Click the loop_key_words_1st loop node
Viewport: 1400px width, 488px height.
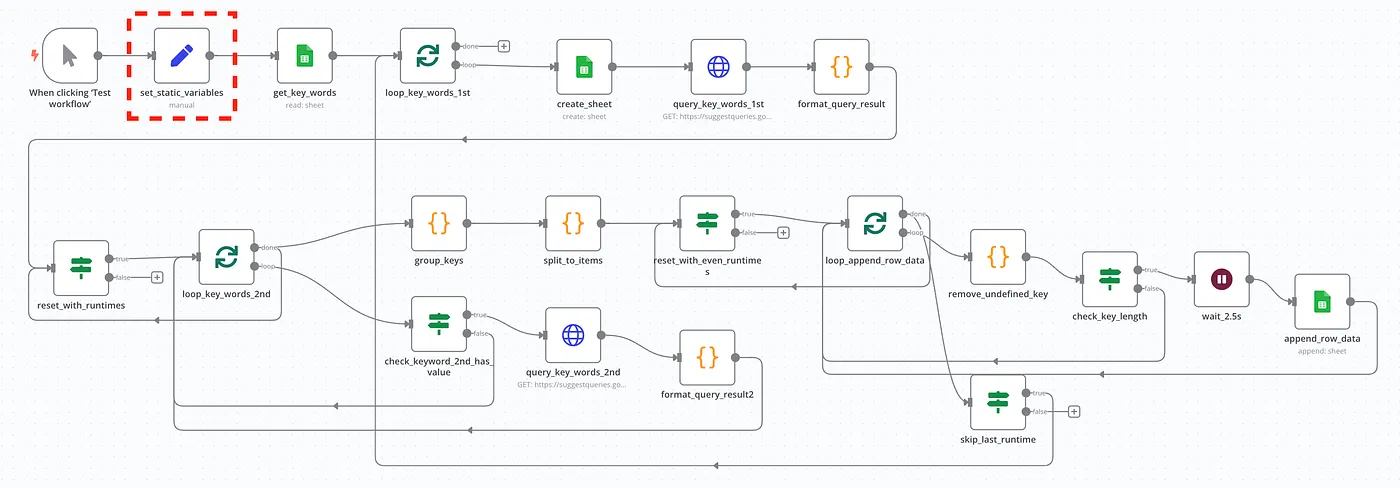(x=427, y=56)
